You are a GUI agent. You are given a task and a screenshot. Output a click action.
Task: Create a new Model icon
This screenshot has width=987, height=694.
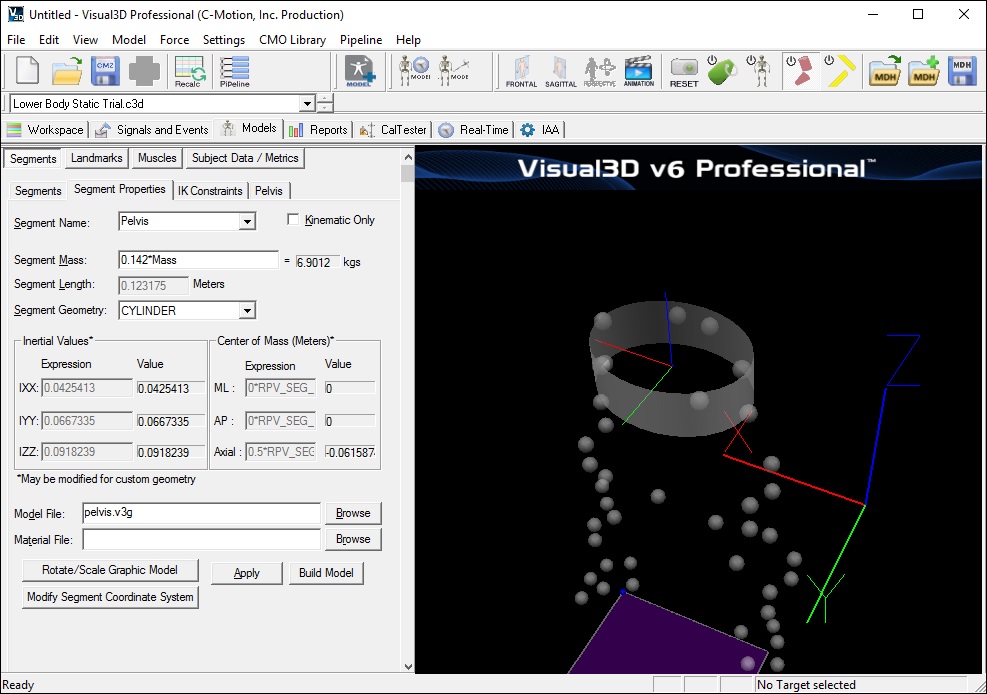tap(359, 71)
